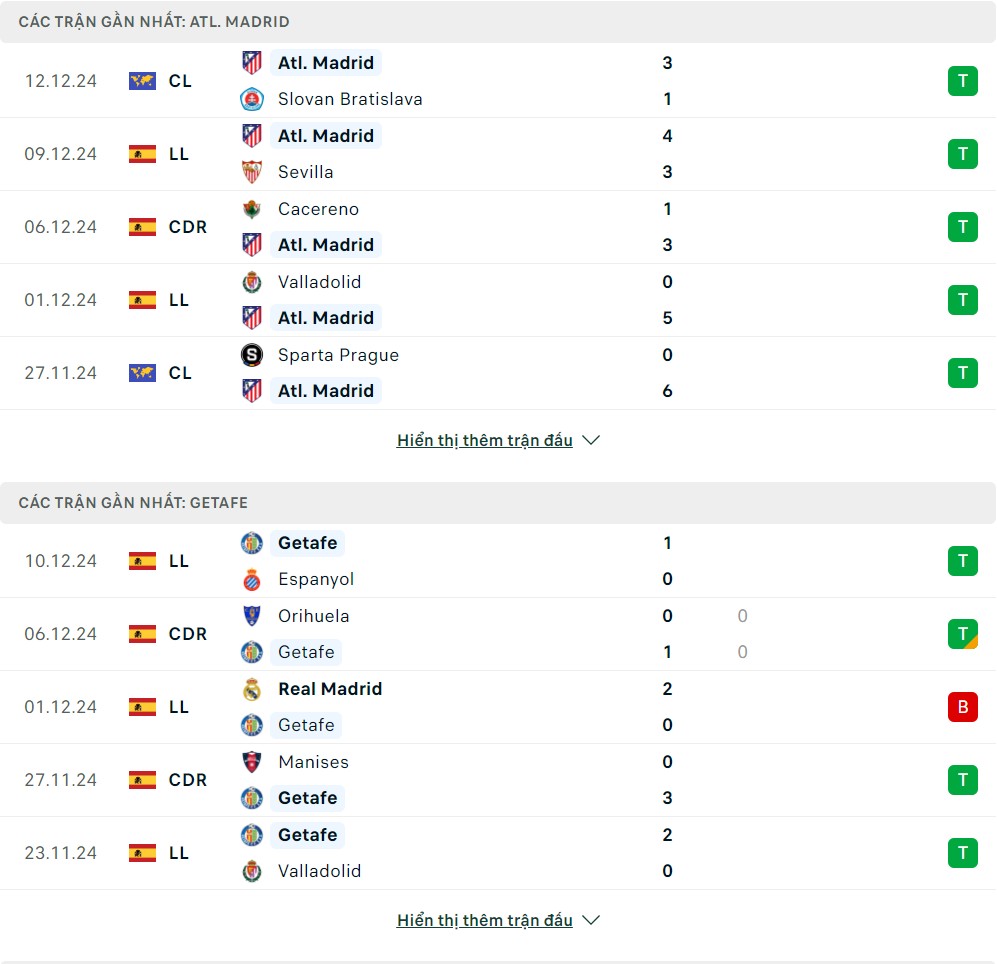Click the Sparta Prague logo icon
Screen dimensions: 997x964
[252, 355]
